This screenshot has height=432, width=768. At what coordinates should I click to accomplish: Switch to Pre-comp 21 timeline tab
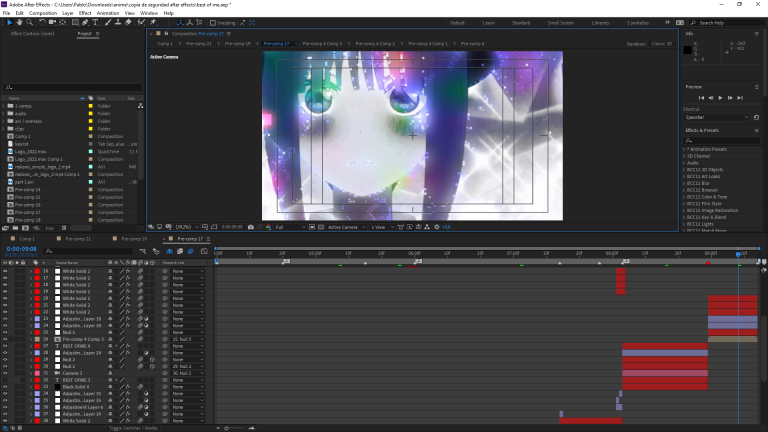[78, 239]
